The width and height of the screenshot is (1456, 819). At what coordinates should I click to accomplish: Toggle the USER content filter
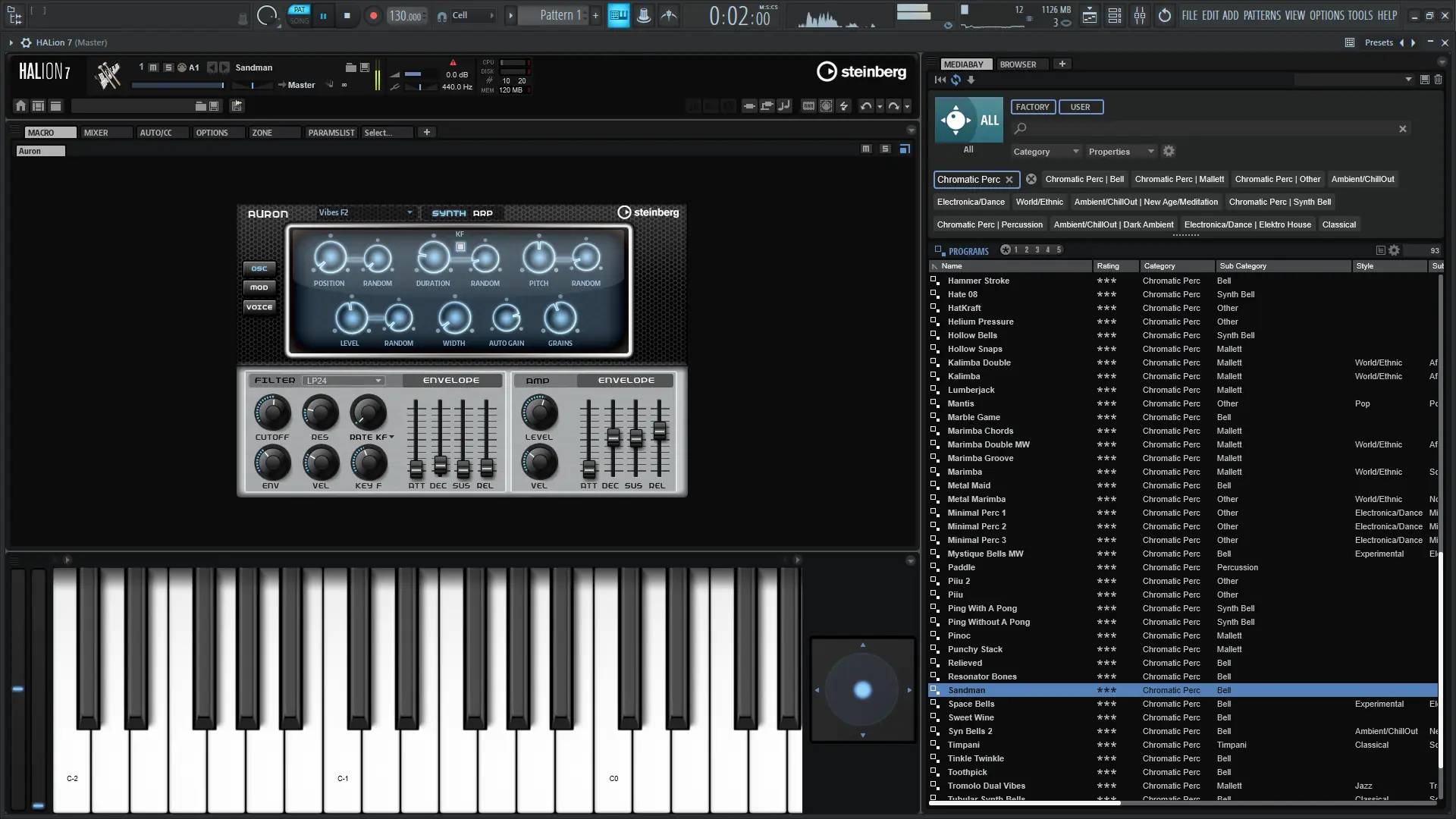coord(1080,107)
